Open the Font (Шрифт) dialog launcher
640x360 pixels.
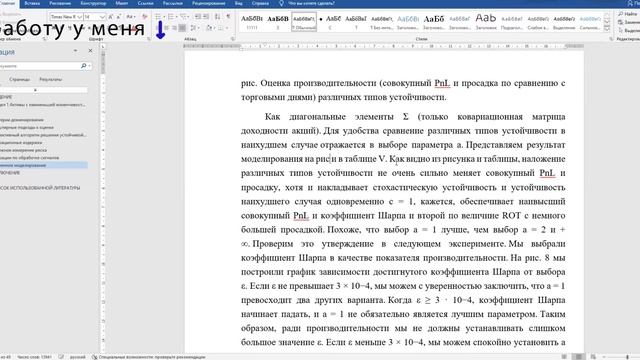[x=149, y=39]
